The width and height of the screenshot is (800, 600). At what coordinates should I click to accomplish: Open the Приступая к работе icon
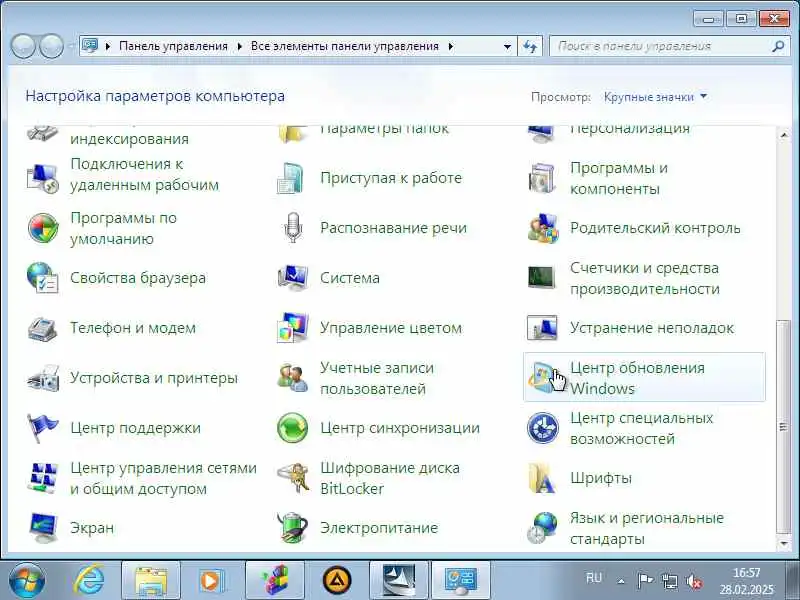pyautogui.click(x=292, y=178)
